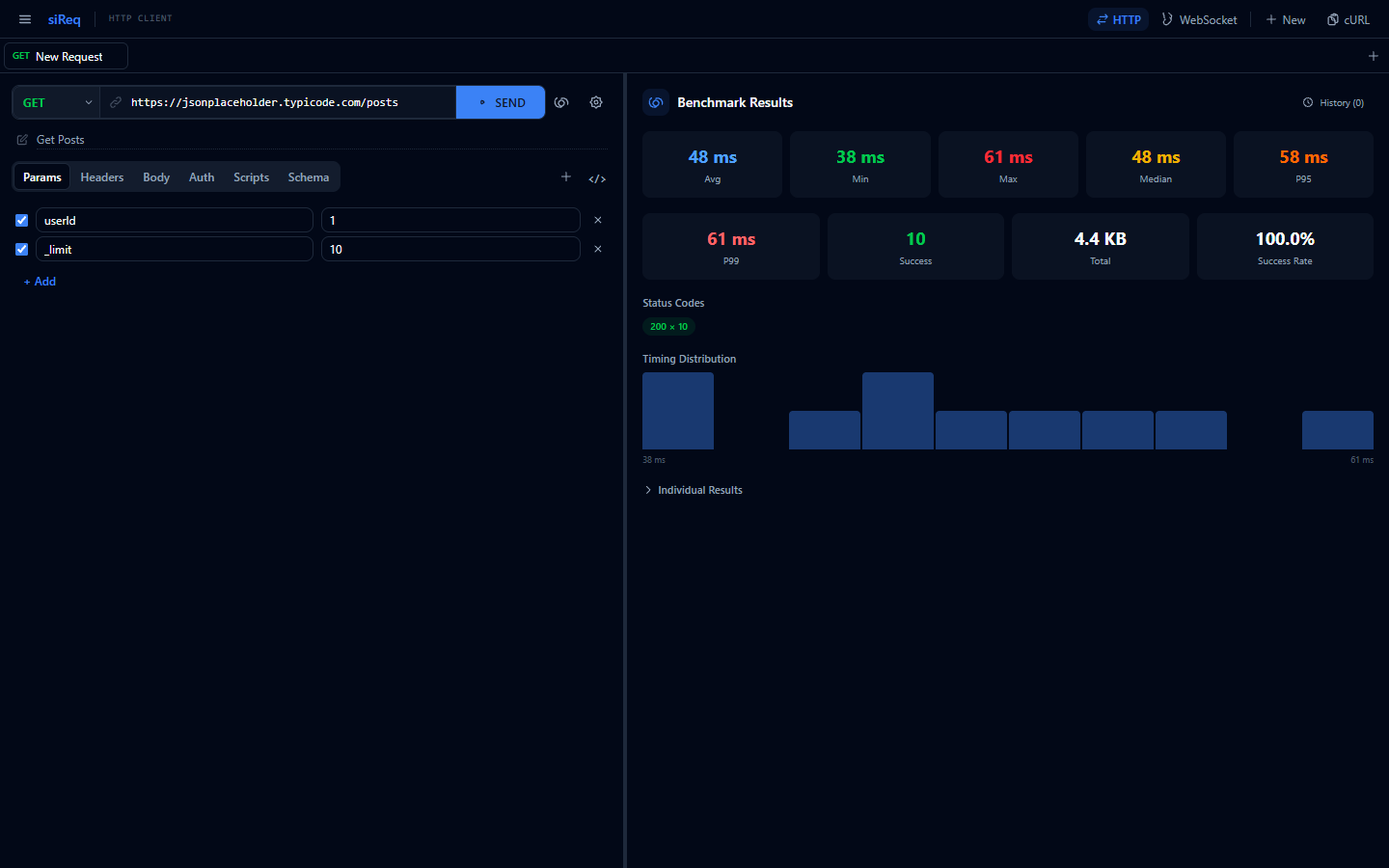Click the Timing Distribution label

(x=689, y=359)
